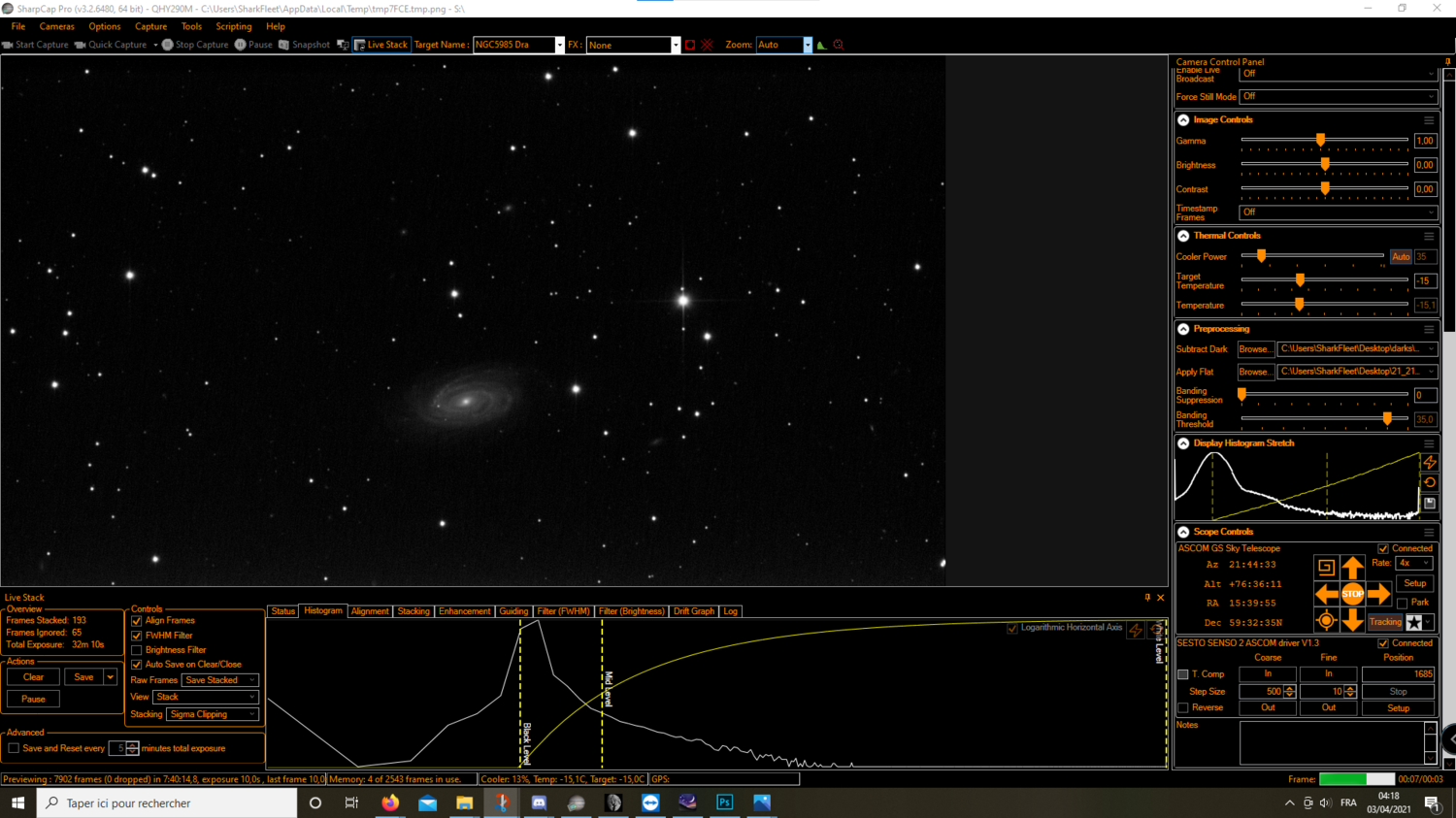Click Setup under the scope Rate selector
The height and width of the screenshot is (818, 1456).
[x=1414, y=583]
